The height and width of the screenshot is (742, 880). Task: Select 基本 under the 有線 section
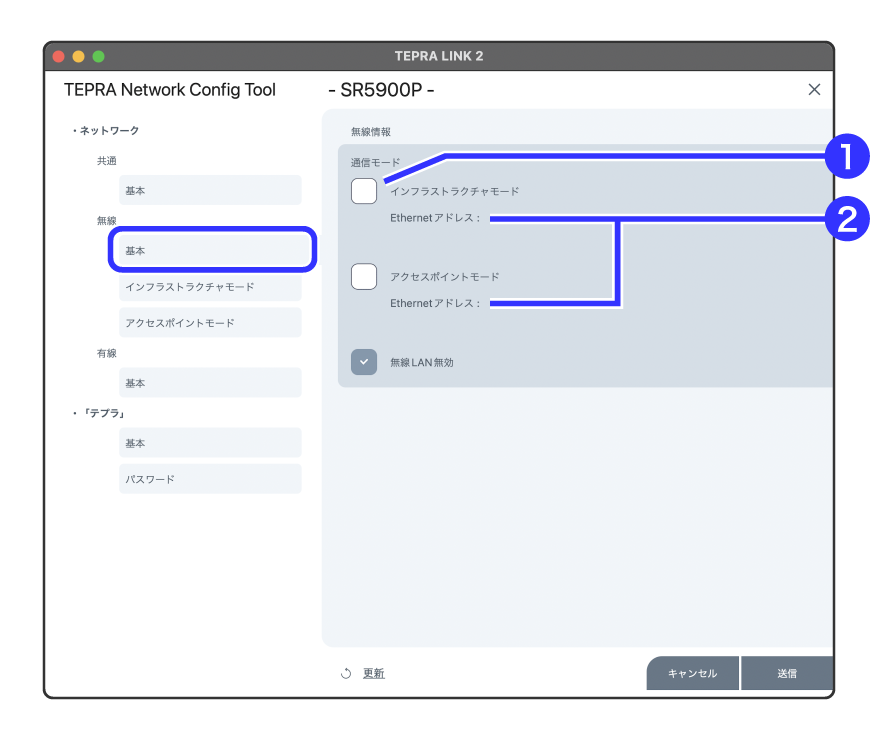[x=210, y=383]
